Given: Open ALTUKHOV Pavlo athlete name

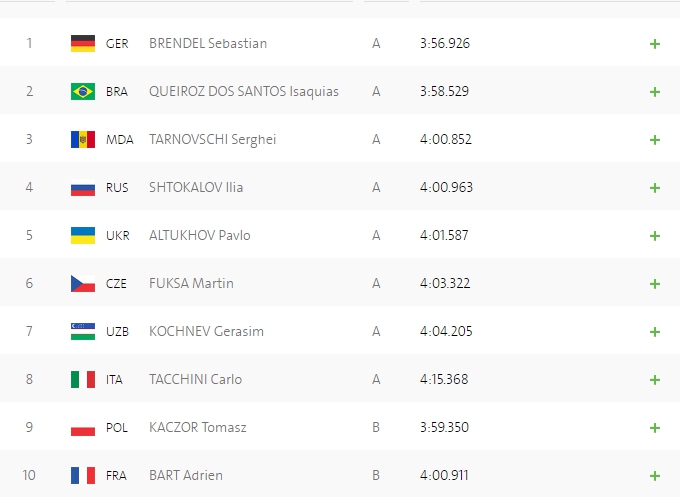Looking at the screenshot, I should (199, 235).
